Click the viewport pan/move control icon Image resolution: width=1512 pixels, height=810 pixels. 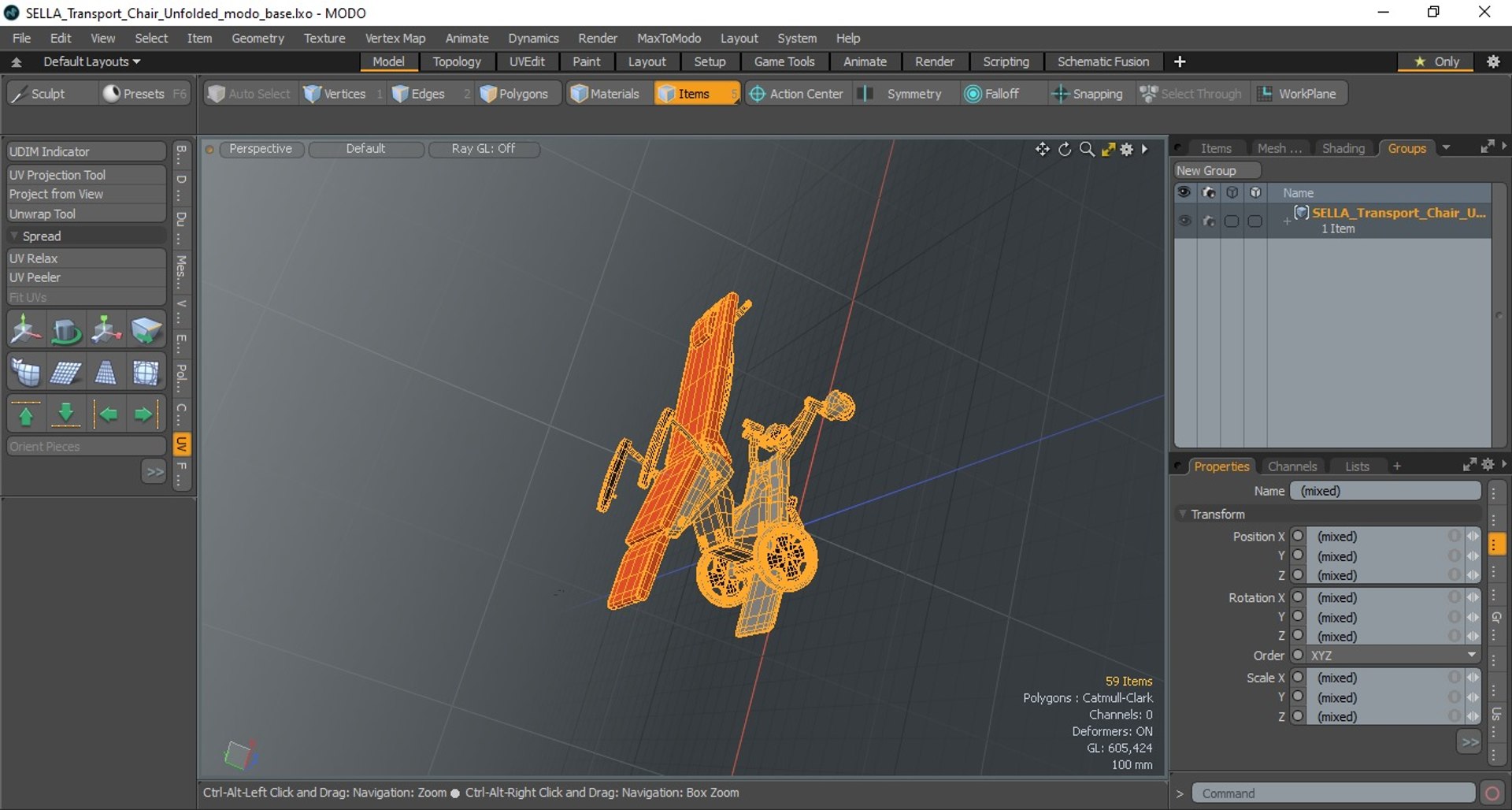click(x=1043, y=149)
